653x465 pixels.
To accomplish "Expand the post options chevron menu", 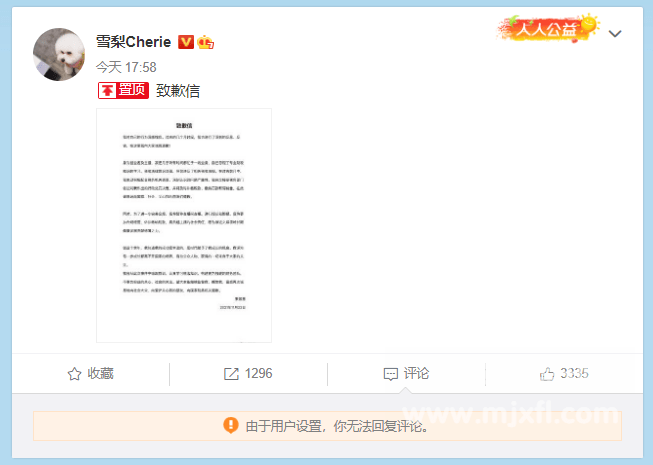I will point(615,34).
